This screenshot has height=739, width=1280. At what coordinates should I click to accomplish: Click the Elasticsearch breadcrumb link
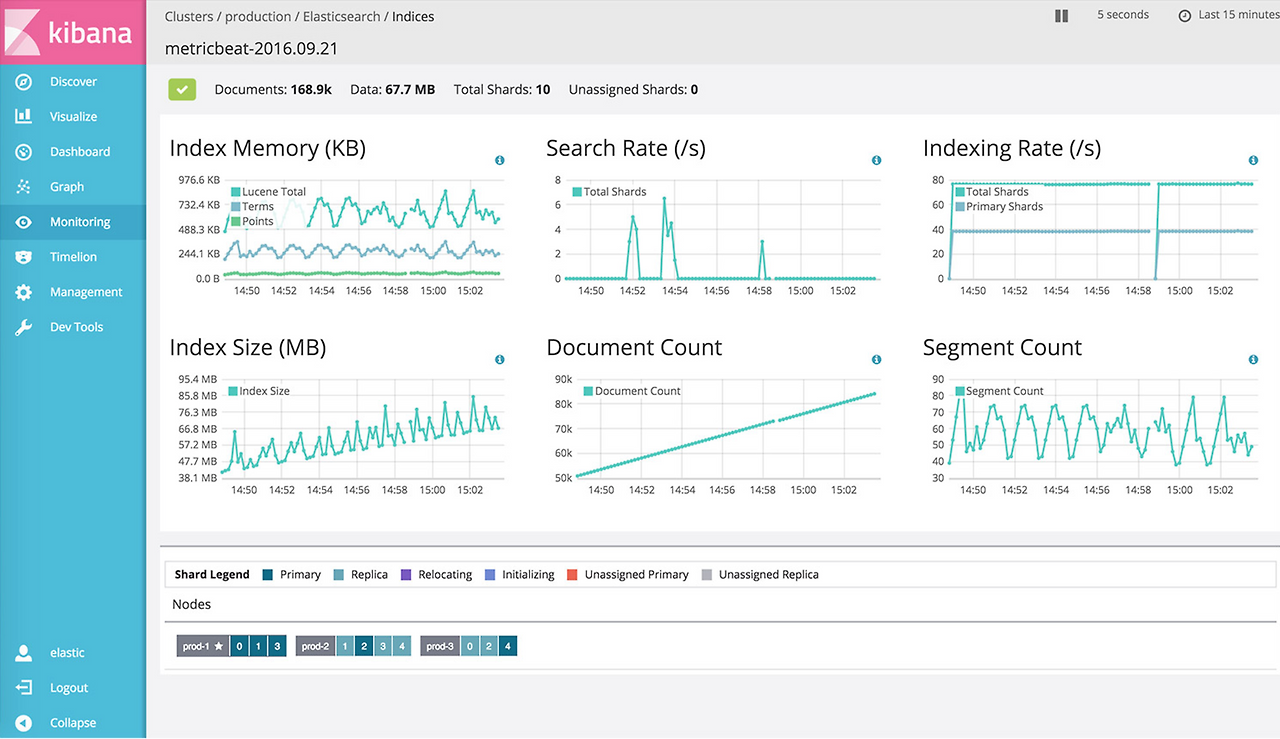(x=340, y=17)
